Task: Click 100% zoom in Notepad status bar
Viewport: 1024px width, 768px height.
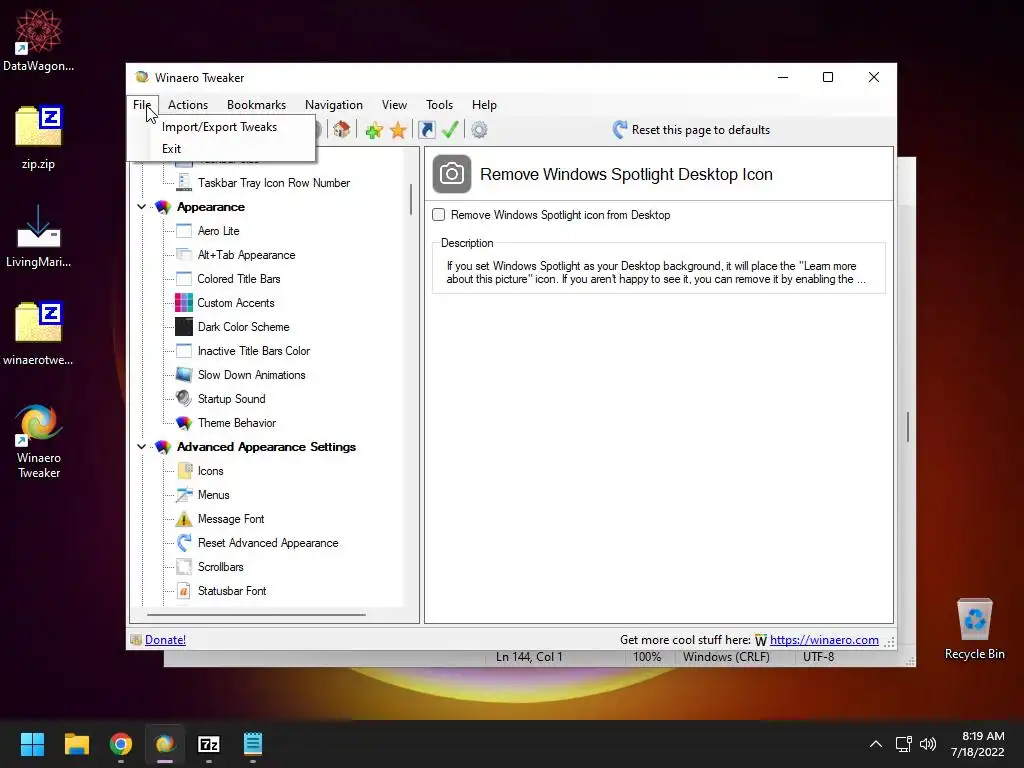Action: pos(647,657)
